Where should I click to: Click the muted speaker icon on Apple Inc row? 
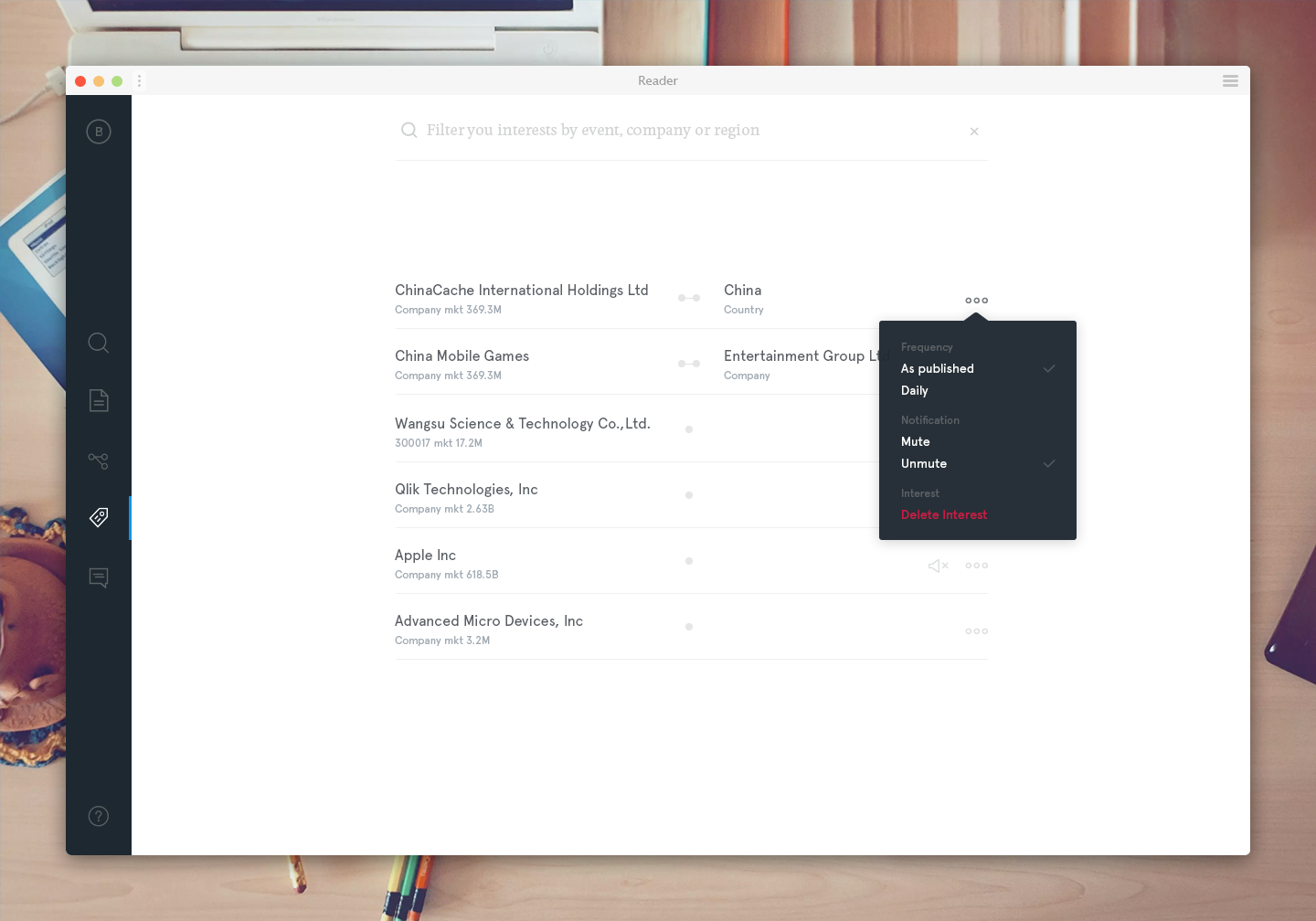[939, 566]
